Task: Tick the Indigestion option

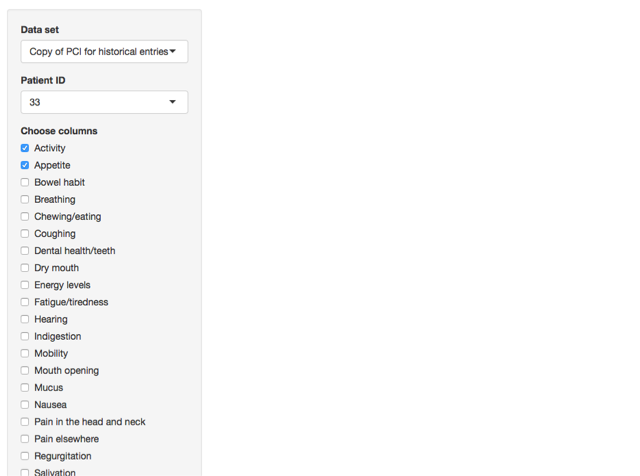Action: point(25,336)
